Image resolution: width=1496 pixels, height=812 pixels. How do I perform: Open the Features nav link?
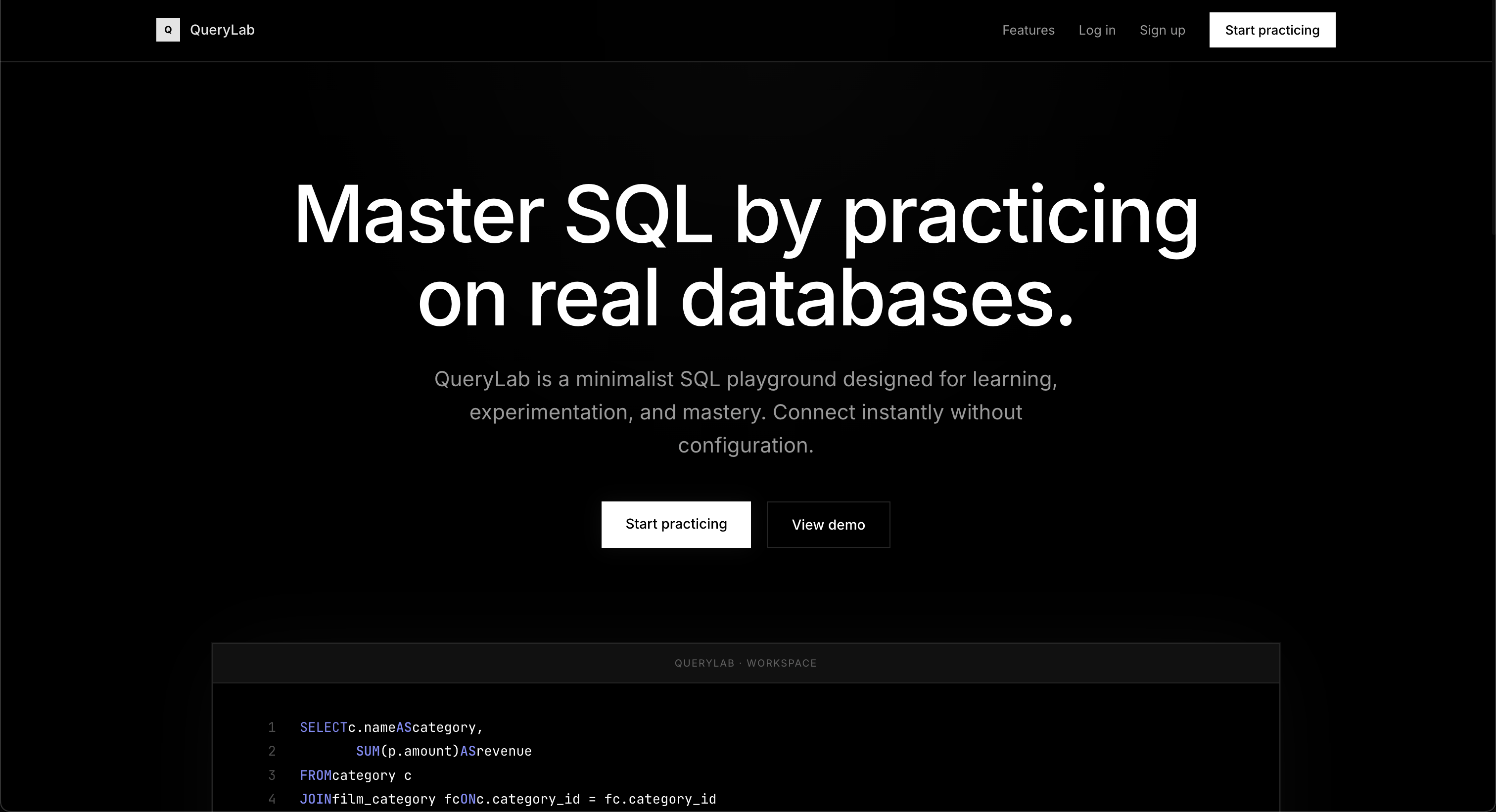pos(1028,30)
